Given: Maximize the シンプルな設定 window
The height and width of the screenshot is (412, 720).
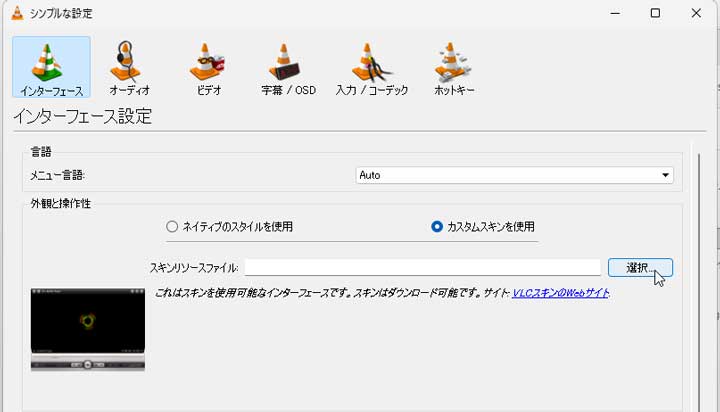Looking at the screenshot, I should [655, 13].
